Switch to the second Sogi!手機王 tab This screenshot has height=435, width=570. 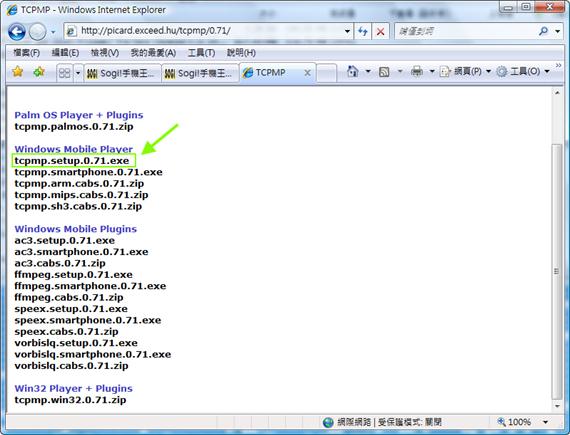[x=200, y=73]
